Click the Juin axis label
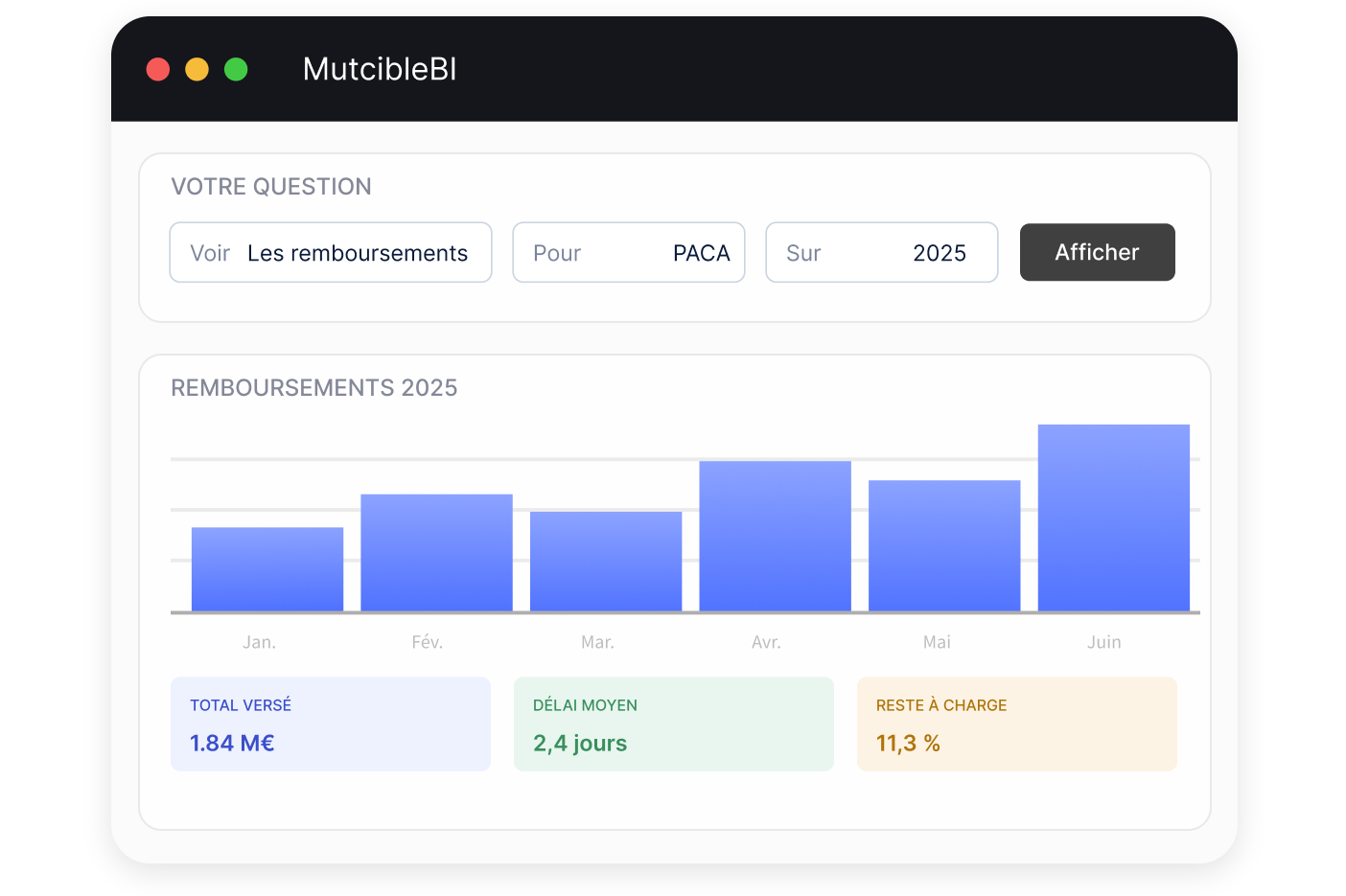The image size is (1346, 896). click(1104, 642)
